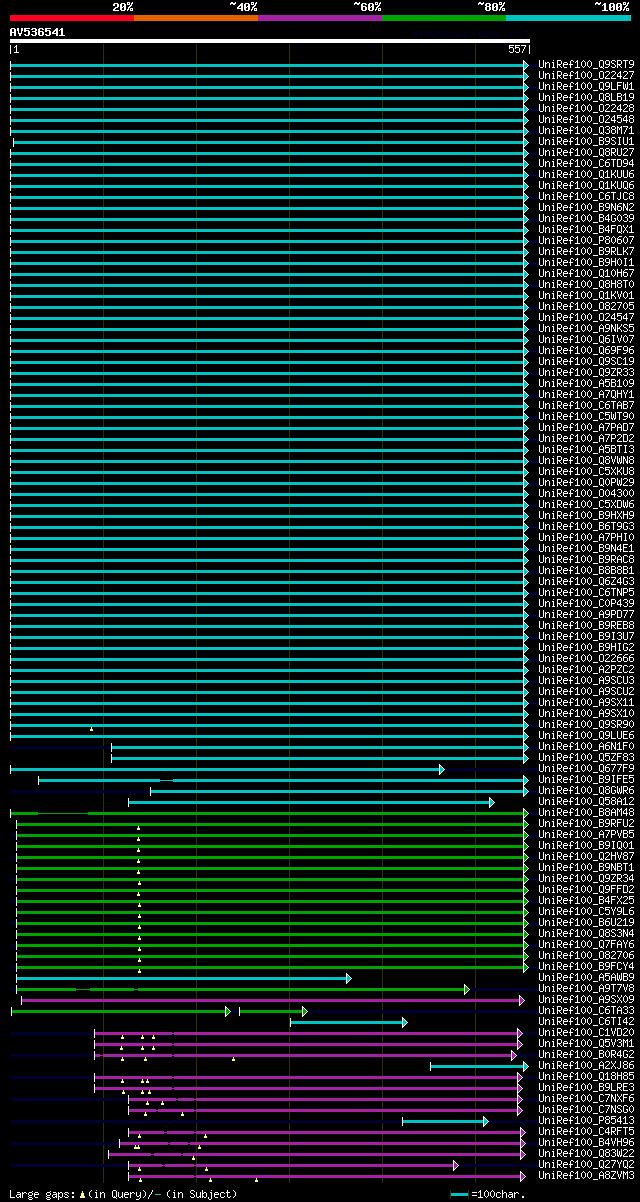Open hit UniRef100_Q8LB19

tap(586, 97)
